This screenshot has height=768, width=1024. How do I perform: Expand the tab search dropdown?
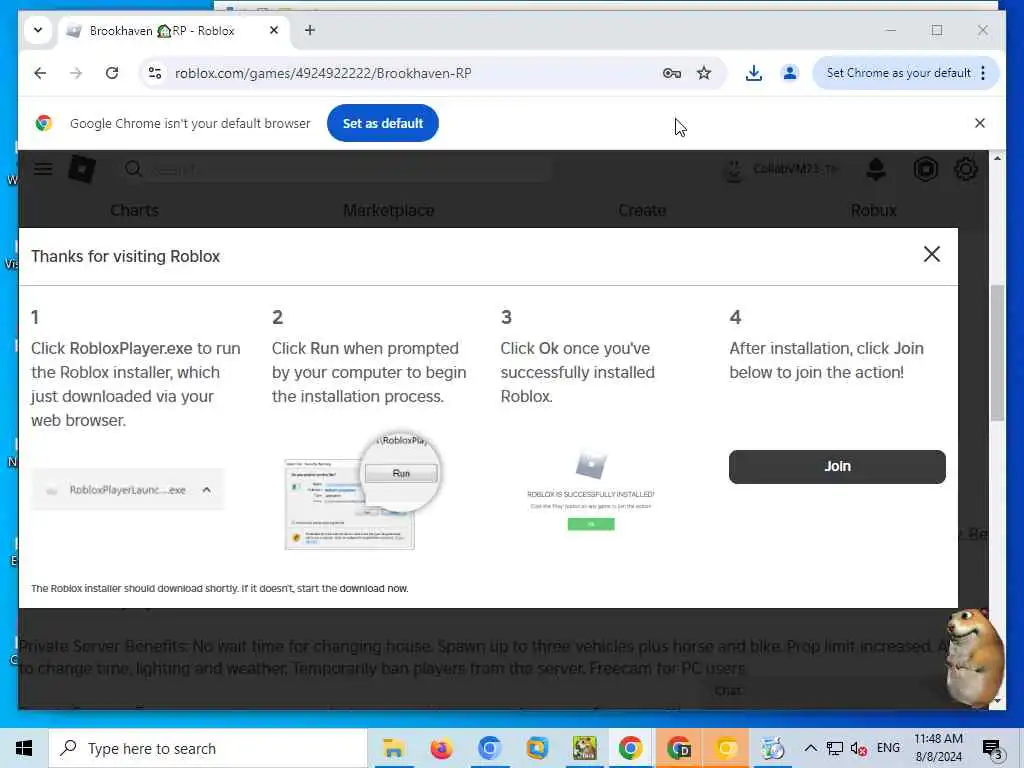pos(38,30)
